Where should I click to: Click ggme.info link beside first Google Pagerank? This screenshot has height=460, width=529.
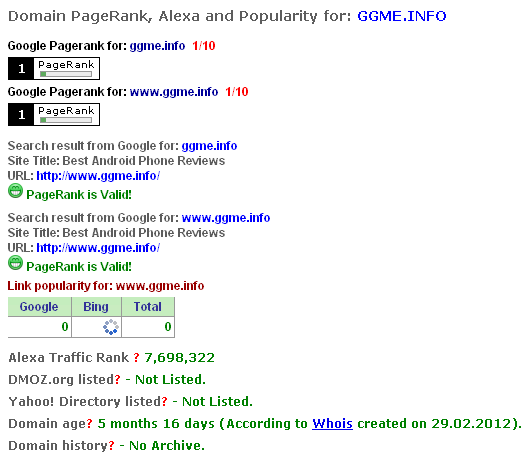coord(157,46)
